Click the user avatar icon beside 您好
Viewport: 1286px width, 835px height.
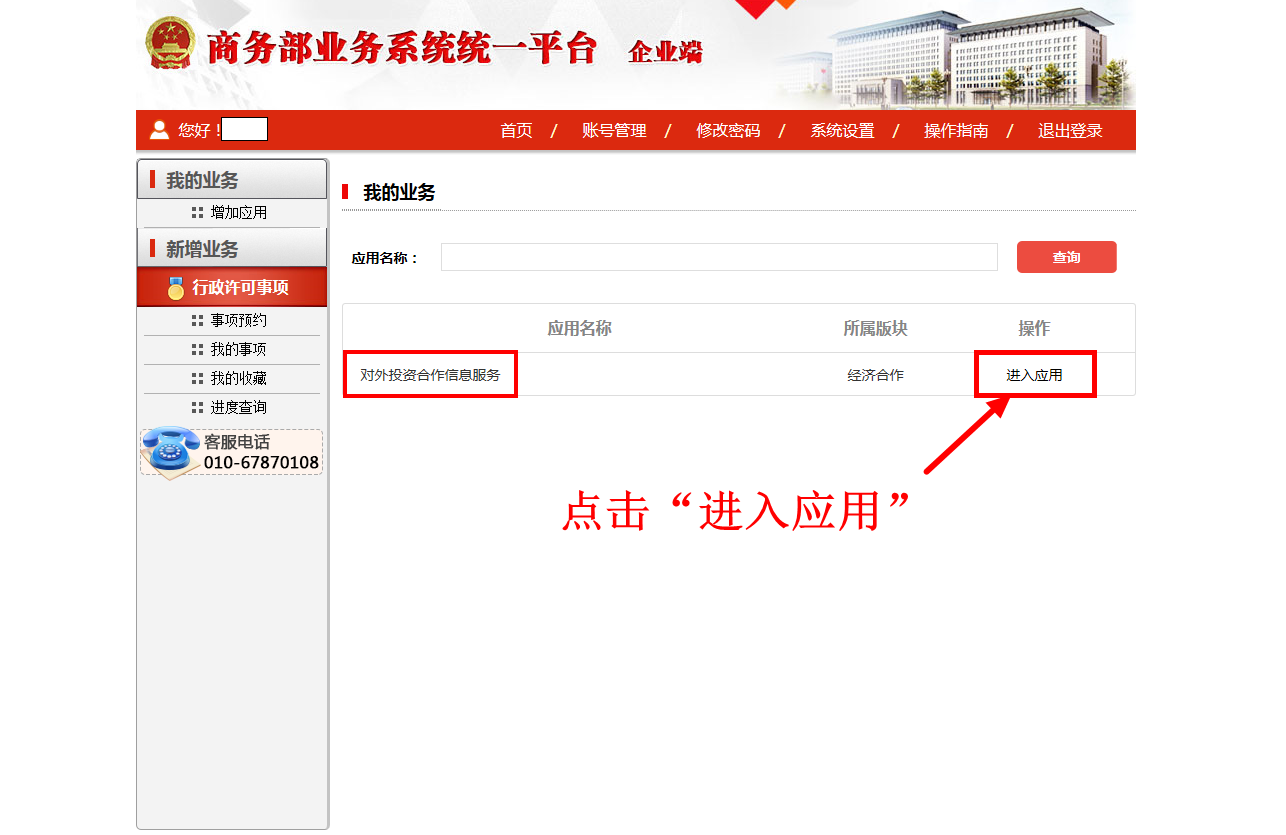point(159,130)
